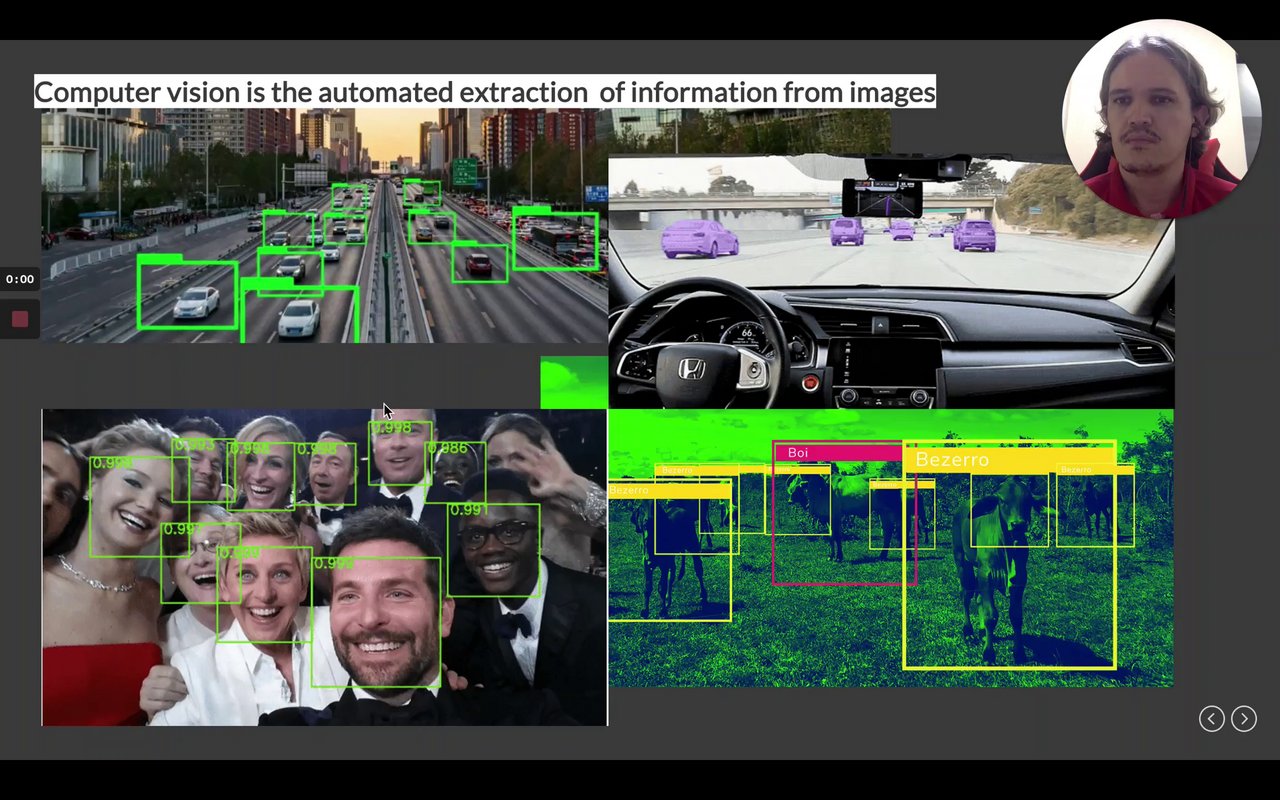1280x800 pixels.
Task: Open the Honda dashboard driving image
Action: (x=891, y=282)
